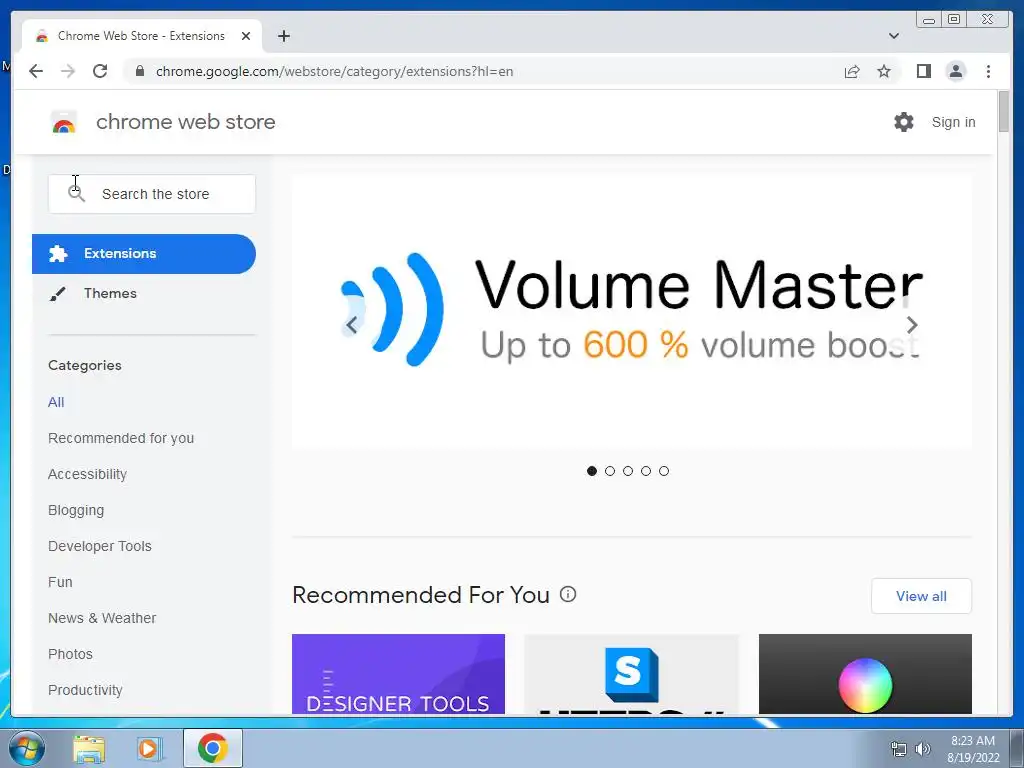Open the Designer Tools extension card
1024x768 pixels.
[398, 674]
